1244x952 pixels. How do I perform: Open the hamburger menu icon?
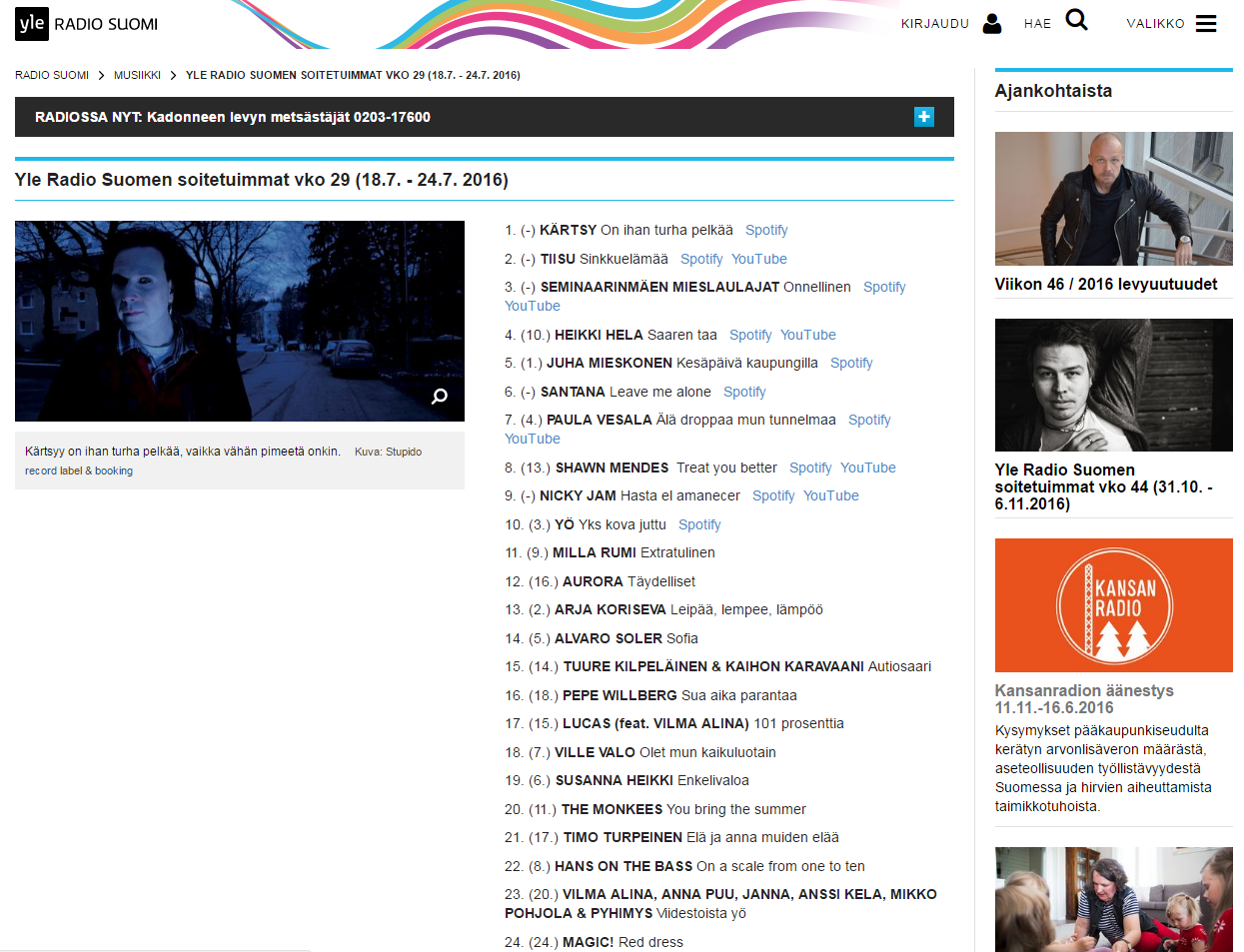[1206, 24]
